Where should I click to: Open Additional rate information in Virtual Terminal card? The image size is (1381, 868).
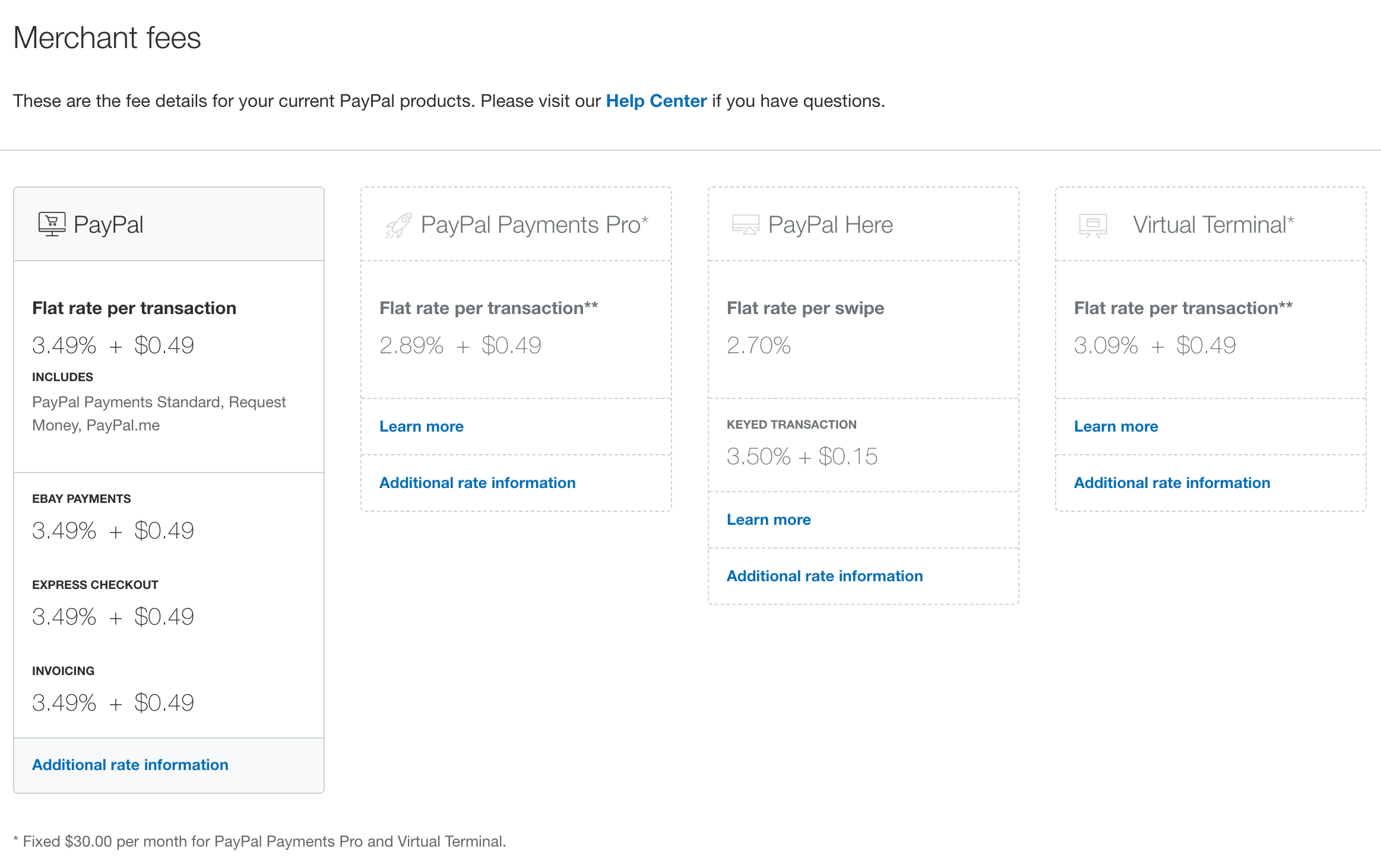pos(1172,482)
